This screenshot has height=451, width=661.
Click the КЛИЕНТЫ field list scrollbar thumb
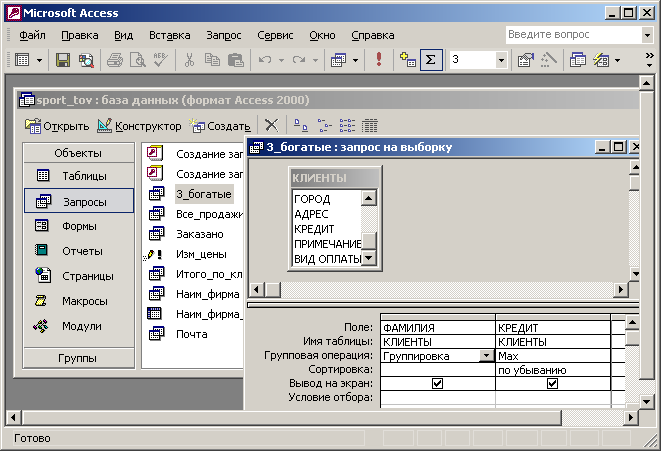coord(369,241)
